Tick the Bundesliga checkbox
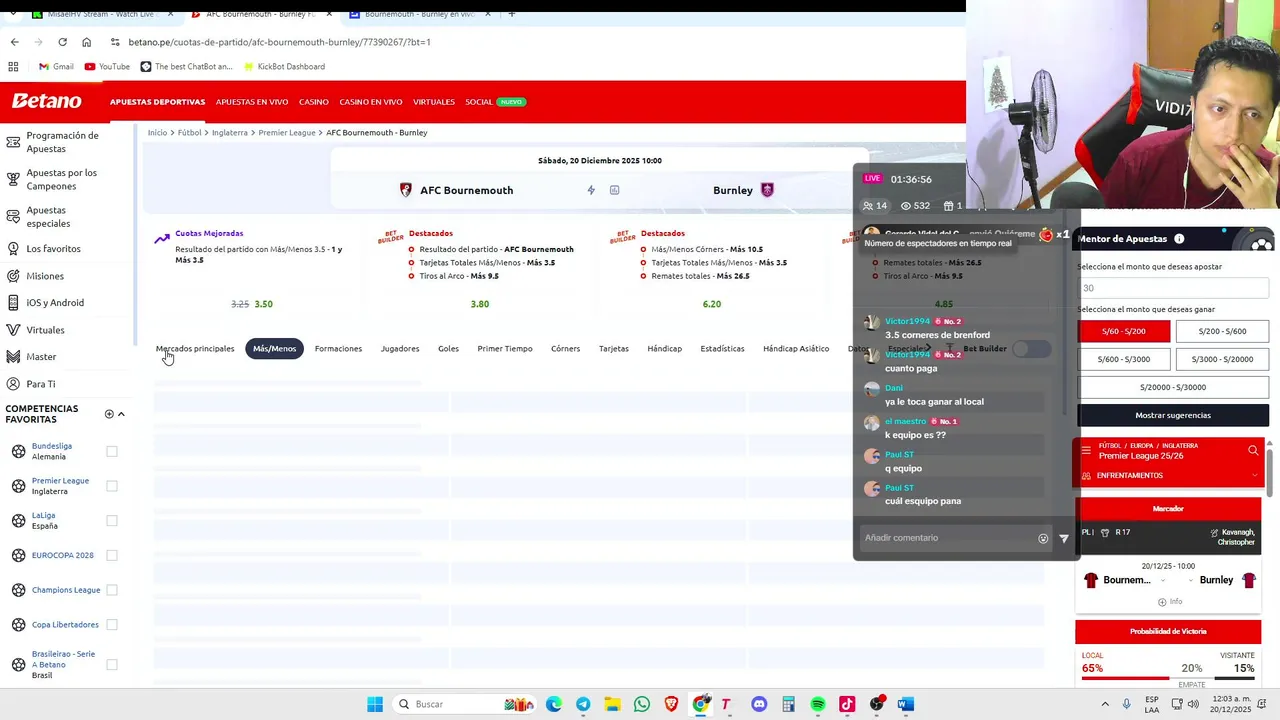The image size is (1280, 720). [112, 451]
